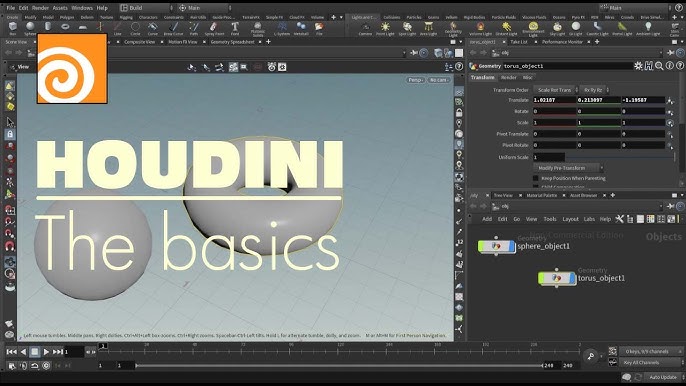Create a Camera from the shelf
This screenshot has height=386, width=686.
(x=365, y=29)
